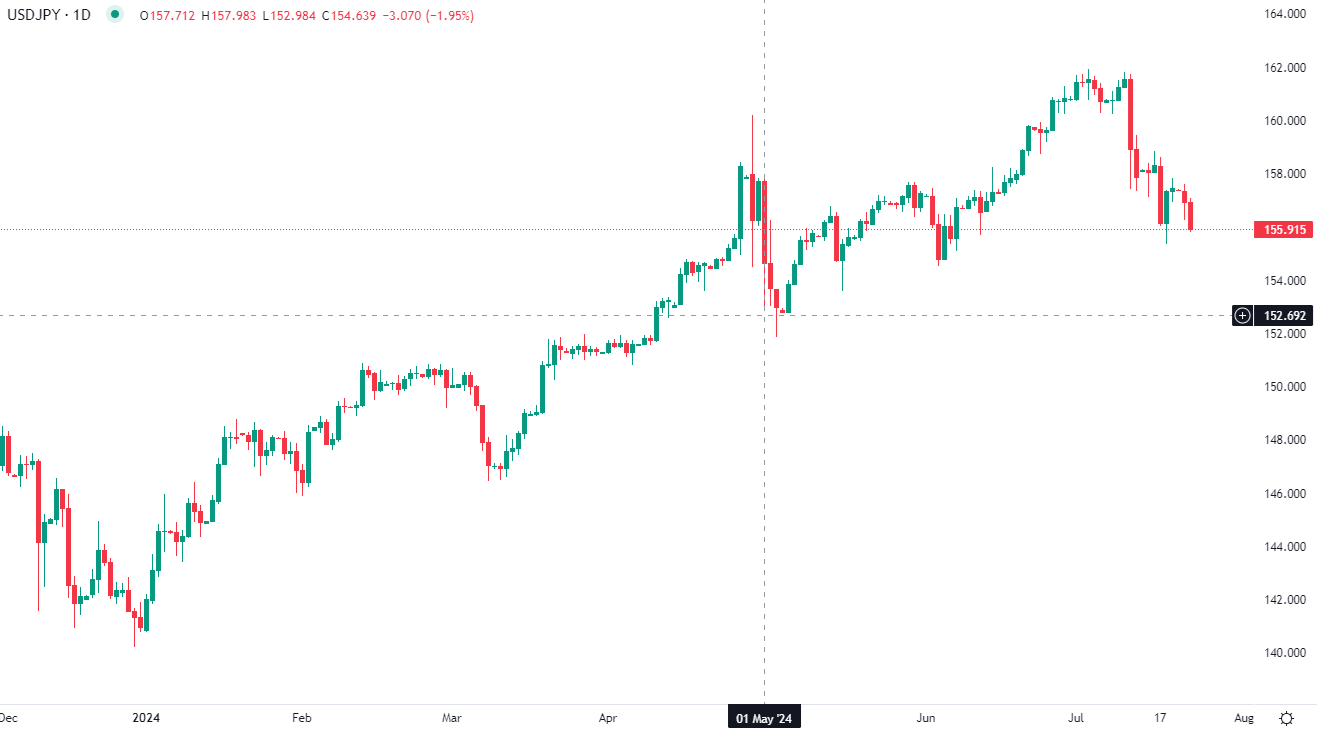Click the Aug label on time axis
1327x744 pixels.
click(1244, 718)
